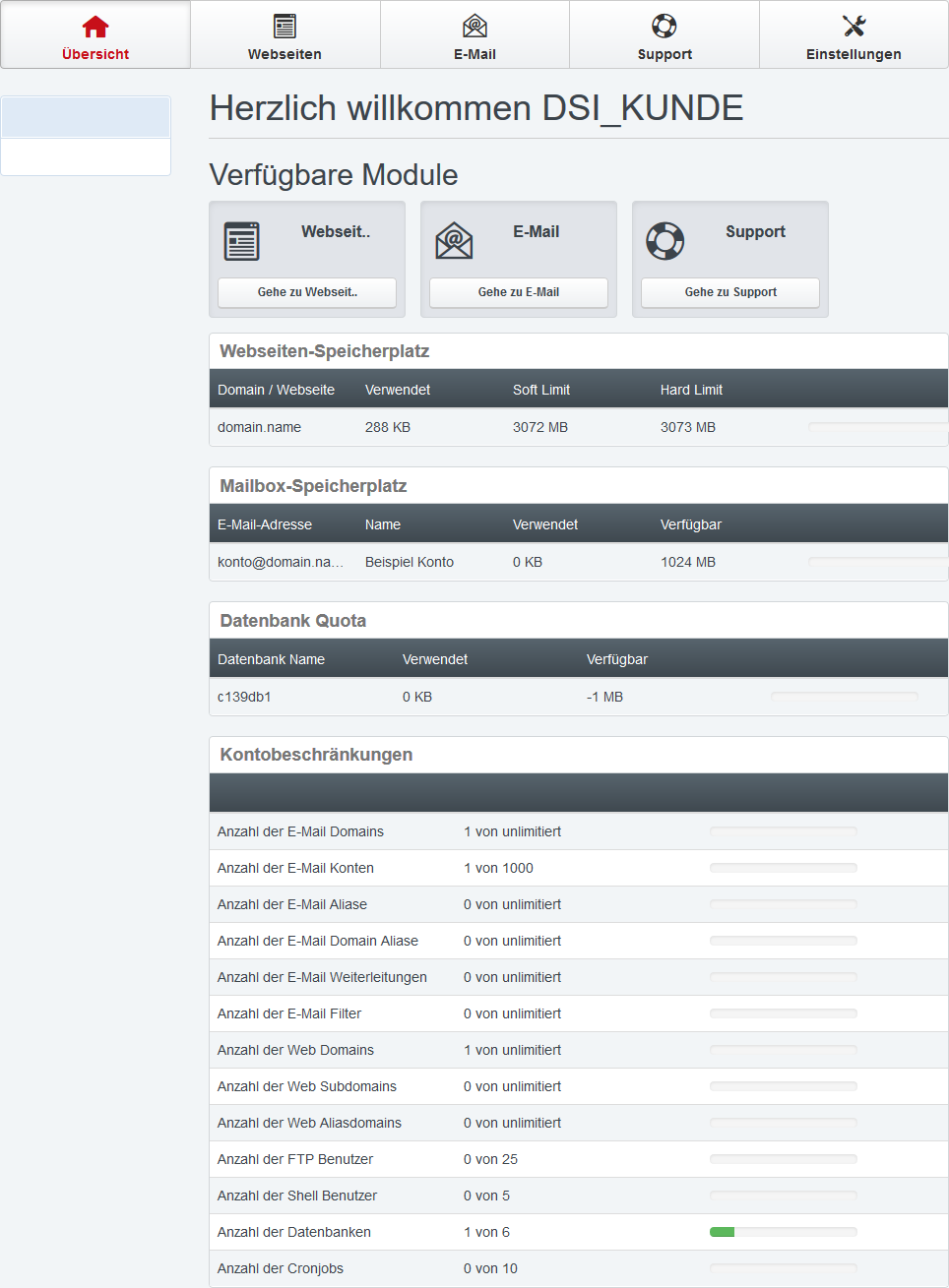Click the konto@domain.na… mailbox entry
Image resolution: width=949 pixels, height=1288 pixels.
[x=281, y=562]
